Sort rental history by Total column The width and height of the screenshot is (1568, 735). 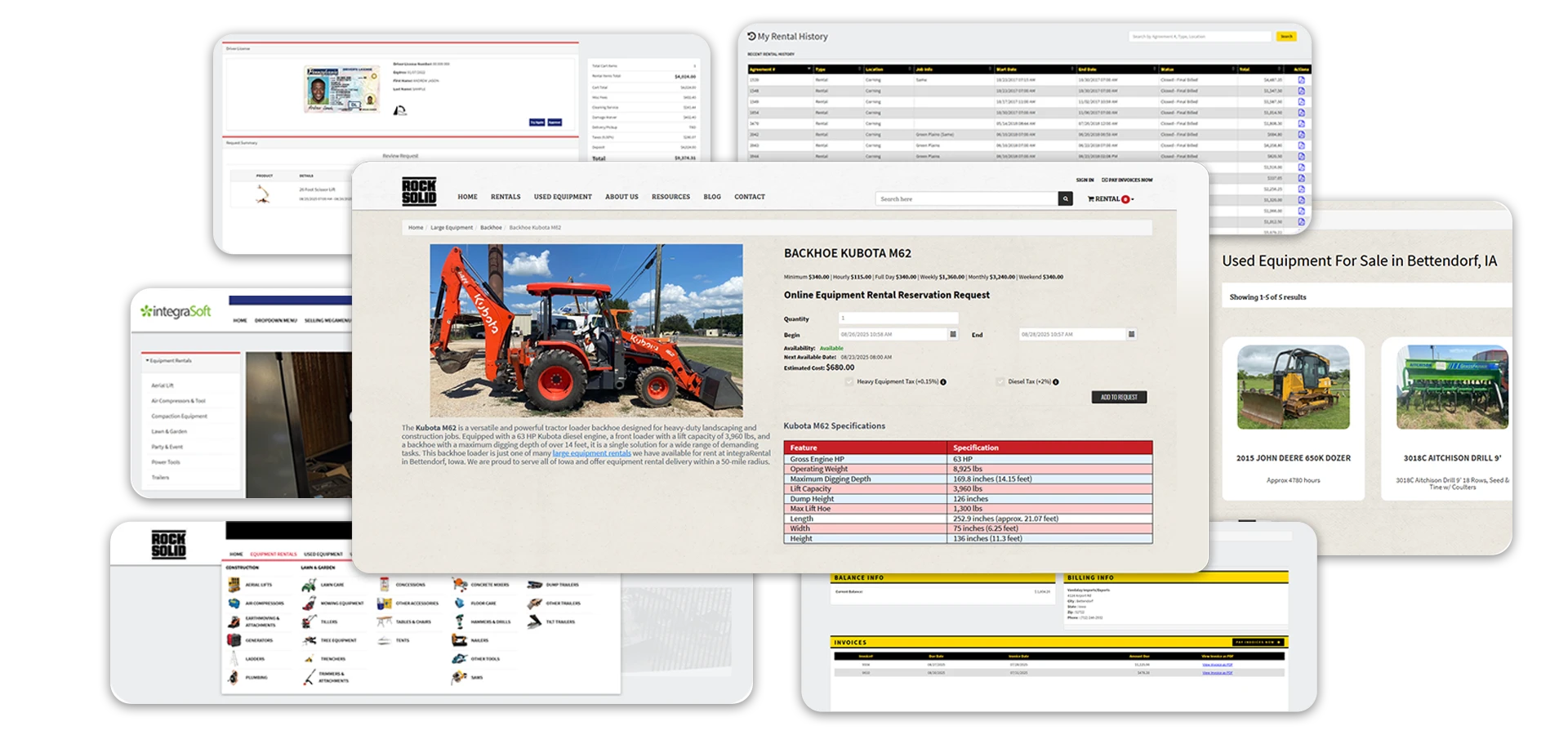[1261, 69]
